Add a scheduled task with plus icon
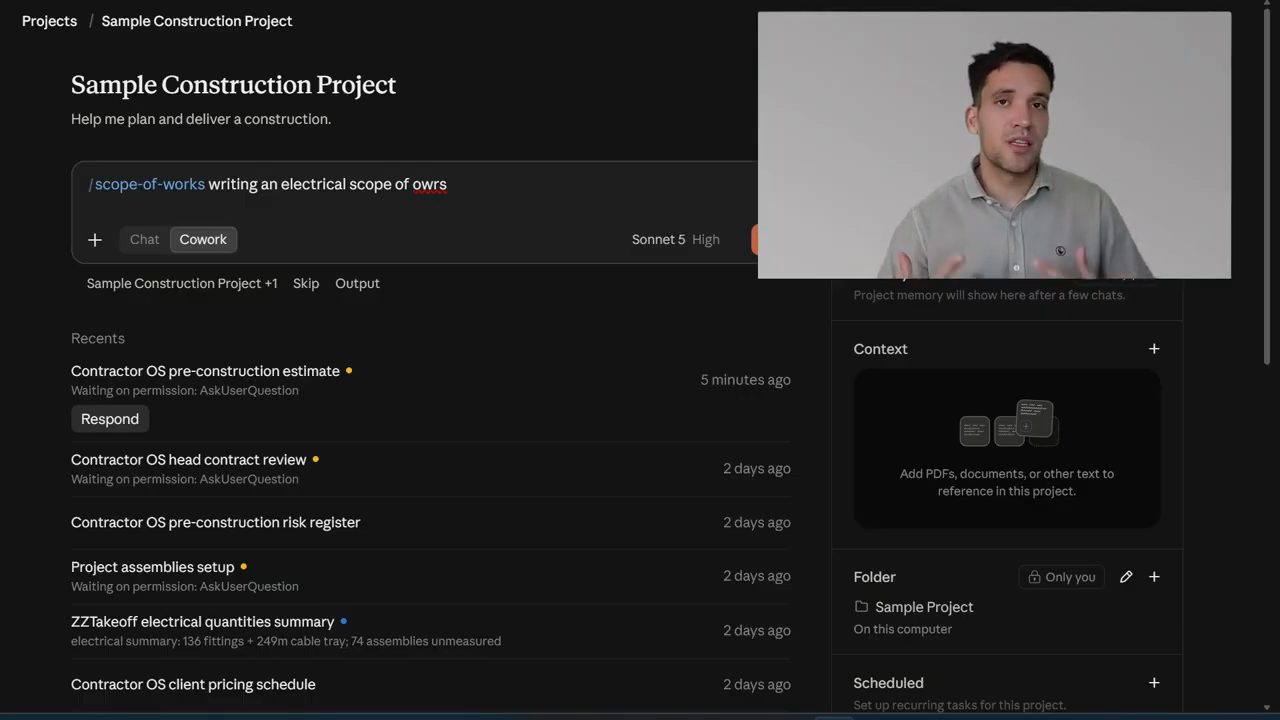 click(x=1154, y=683)
